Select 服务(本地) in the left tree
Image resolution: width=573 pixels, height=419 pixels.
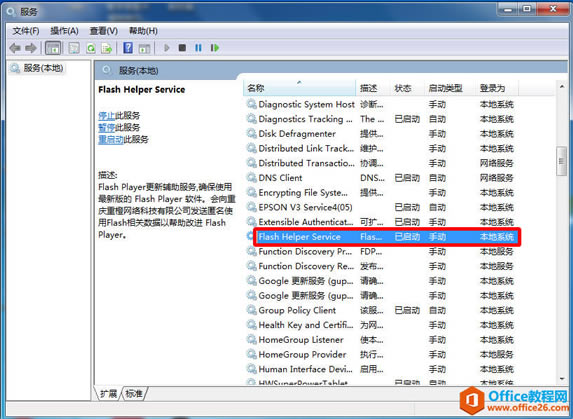(x=43, y=68)
